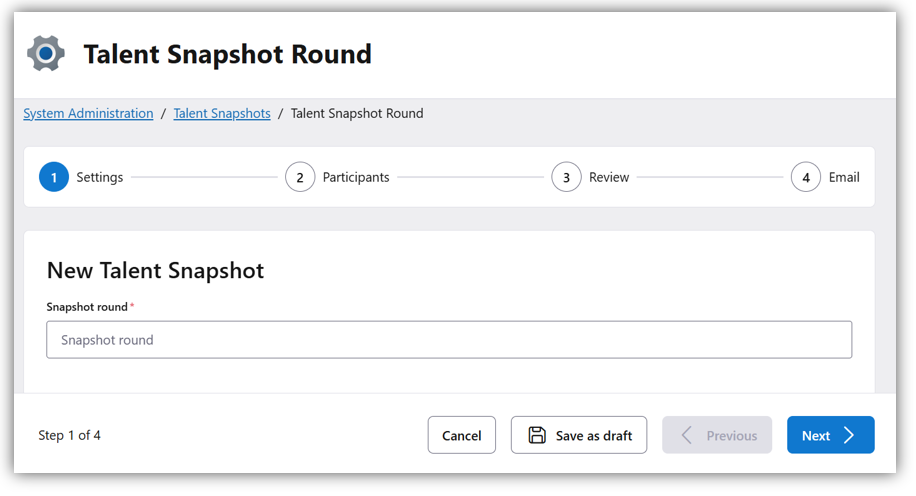Click the gear icon beside the page title
This screenshot has height=496, width=916.
click(x=46, y=53)
